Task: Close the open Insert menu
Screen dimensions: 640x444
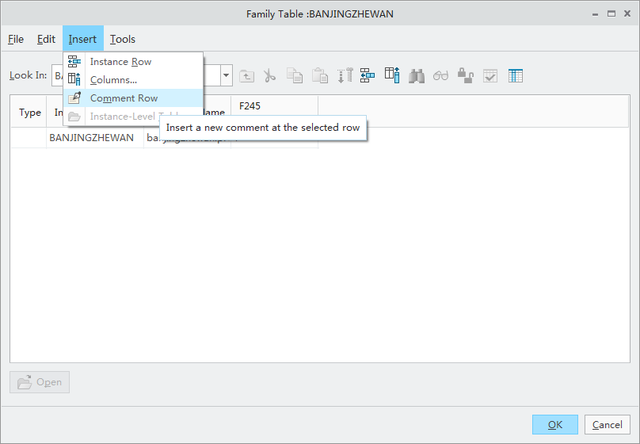Action: [x=83, y=39]
